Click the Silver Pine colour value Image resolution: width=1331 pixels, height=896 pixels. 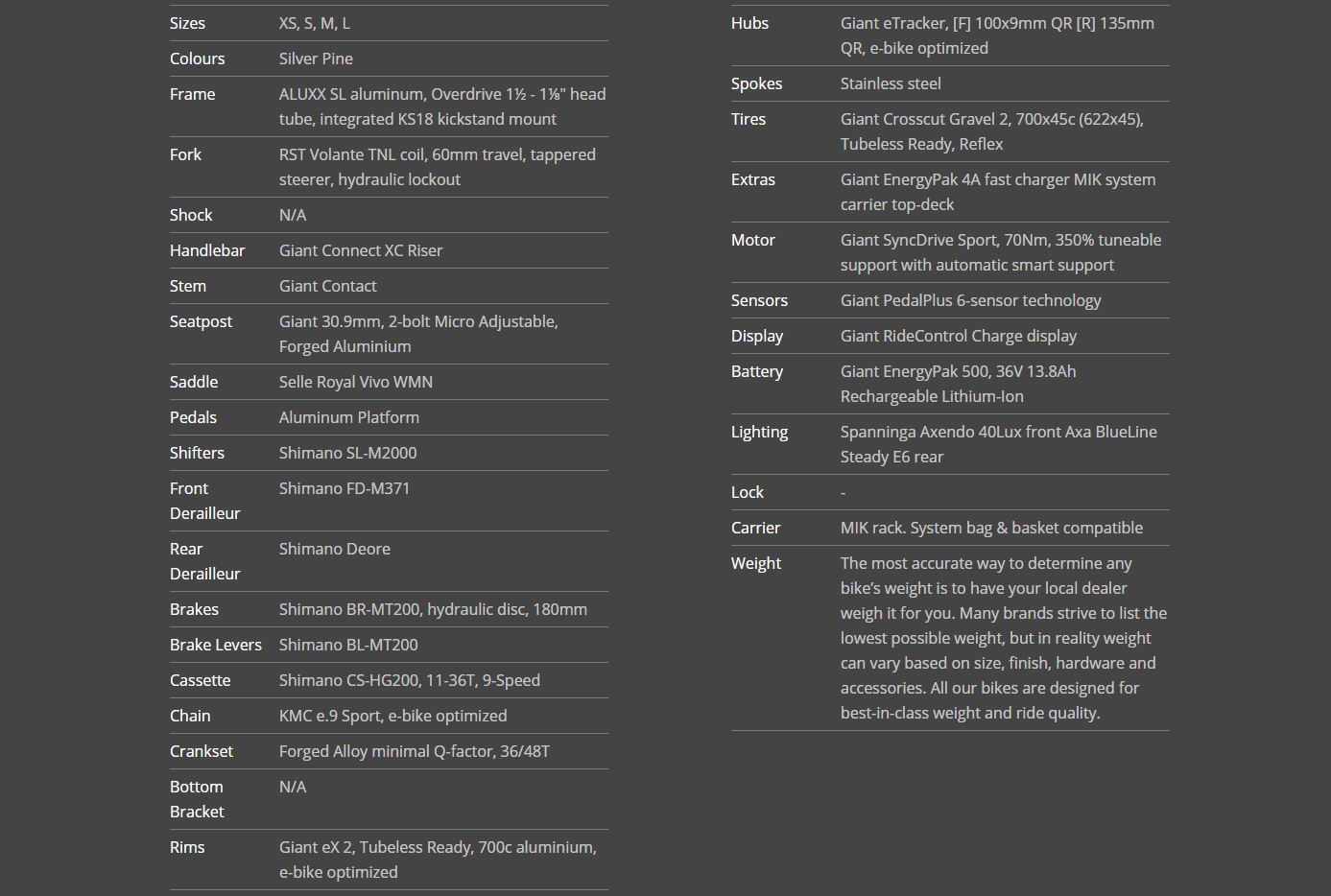316,59
